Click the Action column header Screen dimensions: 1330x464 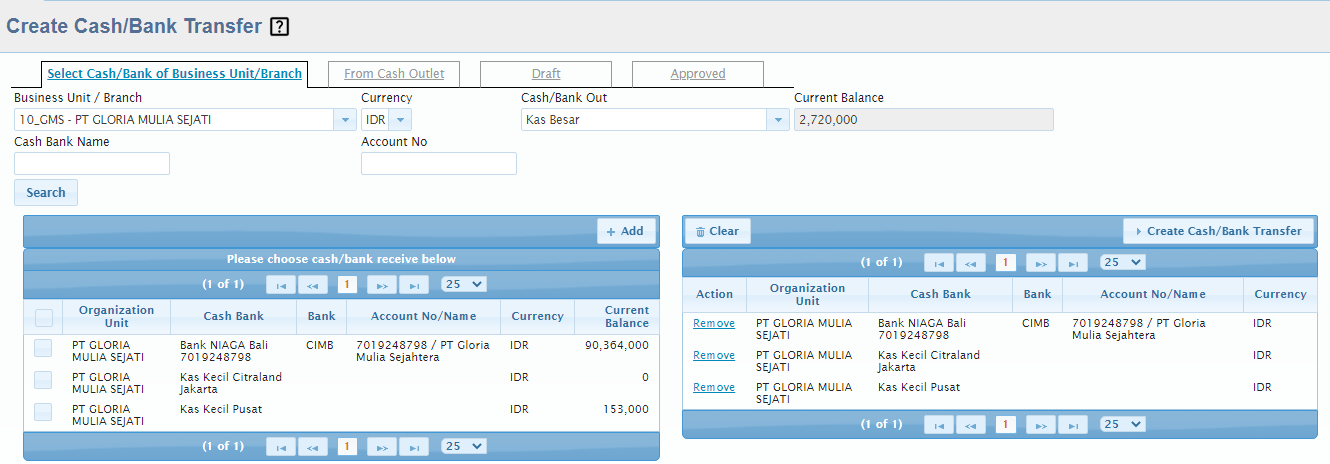pos(715,295)
